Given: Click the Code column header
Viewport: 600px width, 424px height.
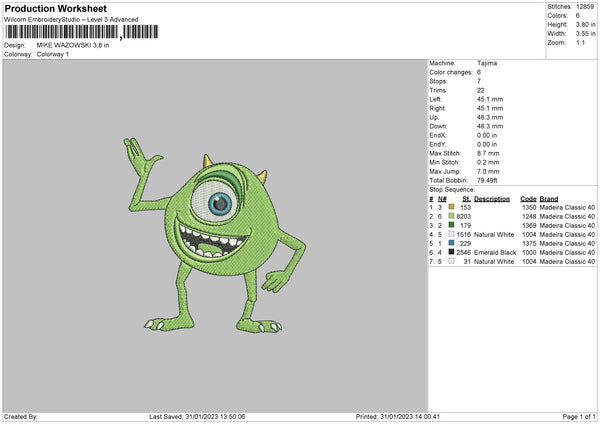Looking at the screenshot, I should [x=528, y=198].
